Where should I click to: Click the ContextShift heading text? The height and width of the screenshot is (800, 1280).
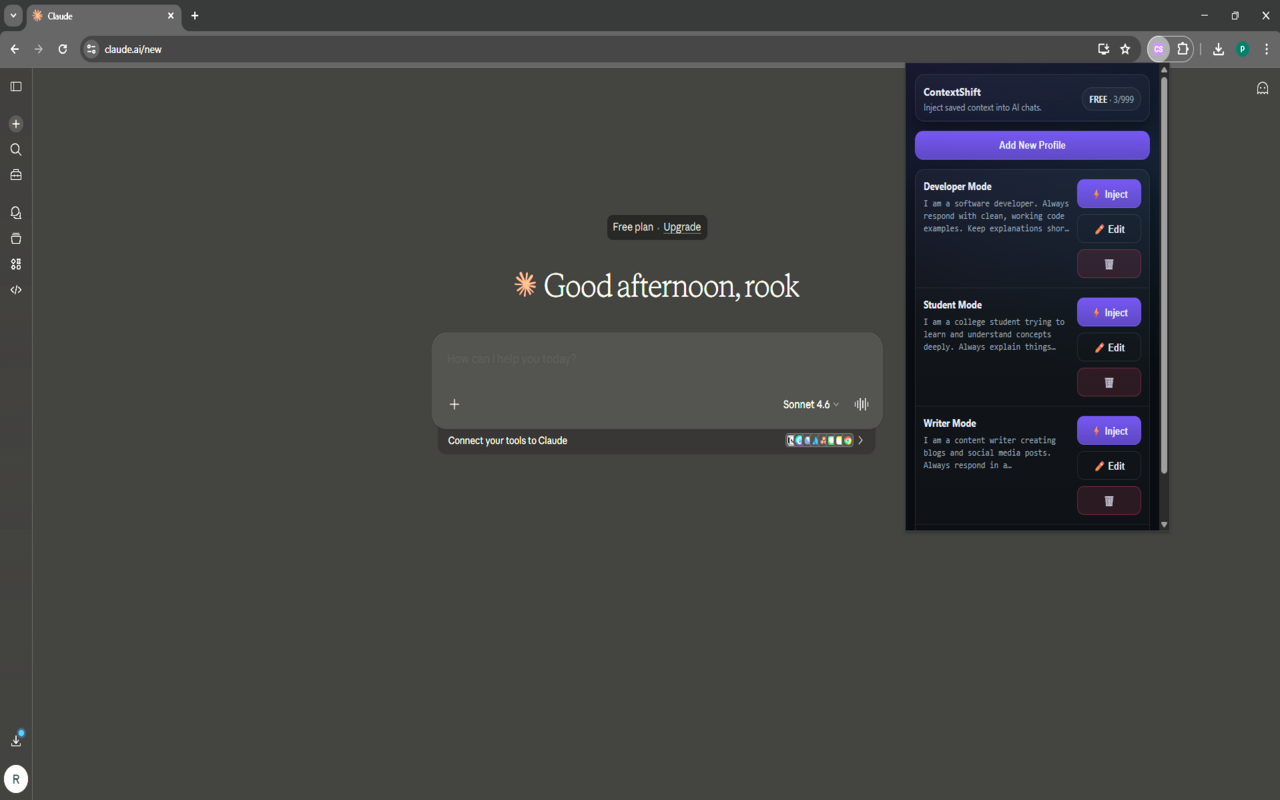point(952,92)
